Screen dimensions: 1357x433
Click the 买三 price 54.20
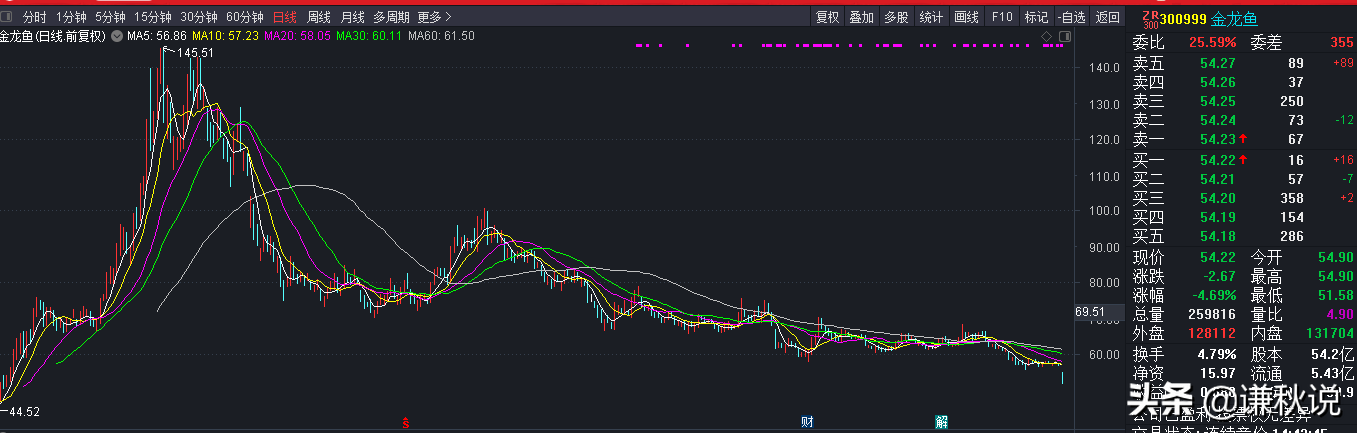tap(1217, 198)
